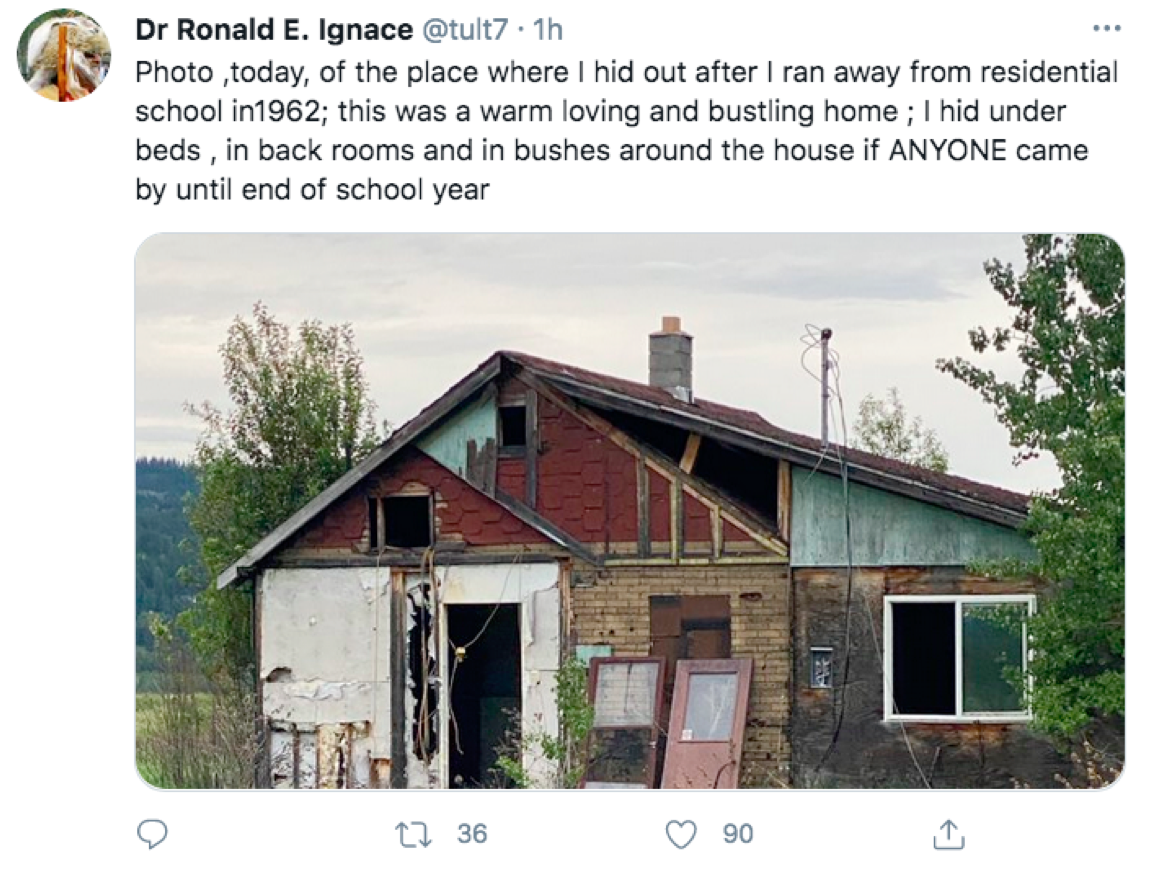This screenshot has width=1162, height=884.
Task: Click the retweet count of 36
Action: pos(472,833)
